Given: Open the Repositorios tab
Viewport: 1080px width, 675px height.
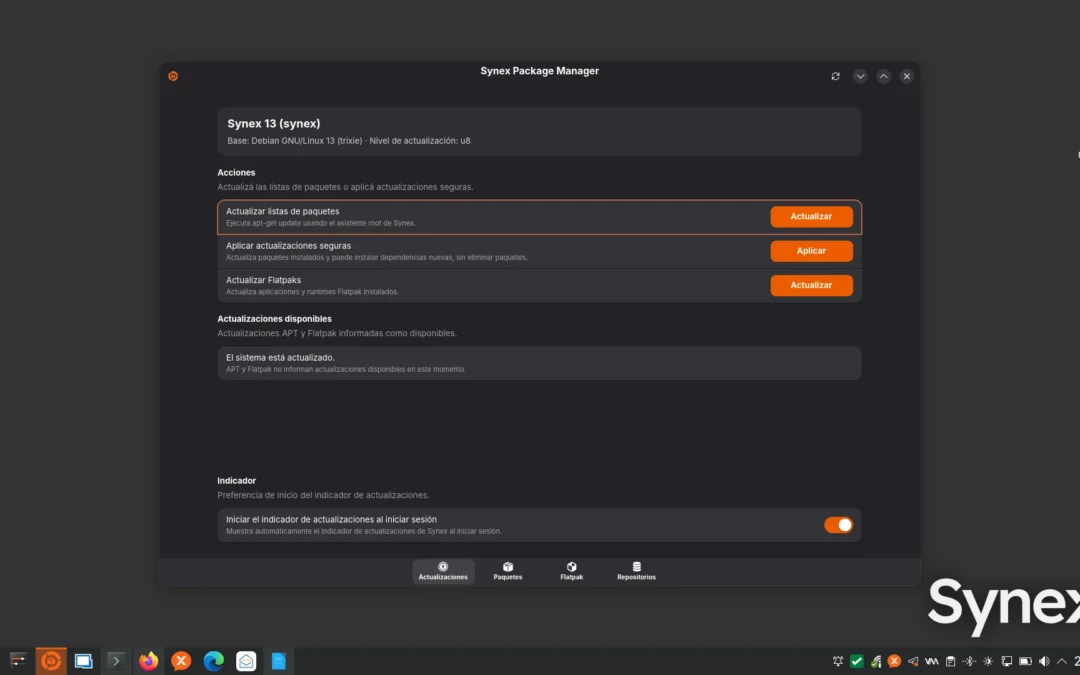Looking at the screenshot, I should 636,571.
